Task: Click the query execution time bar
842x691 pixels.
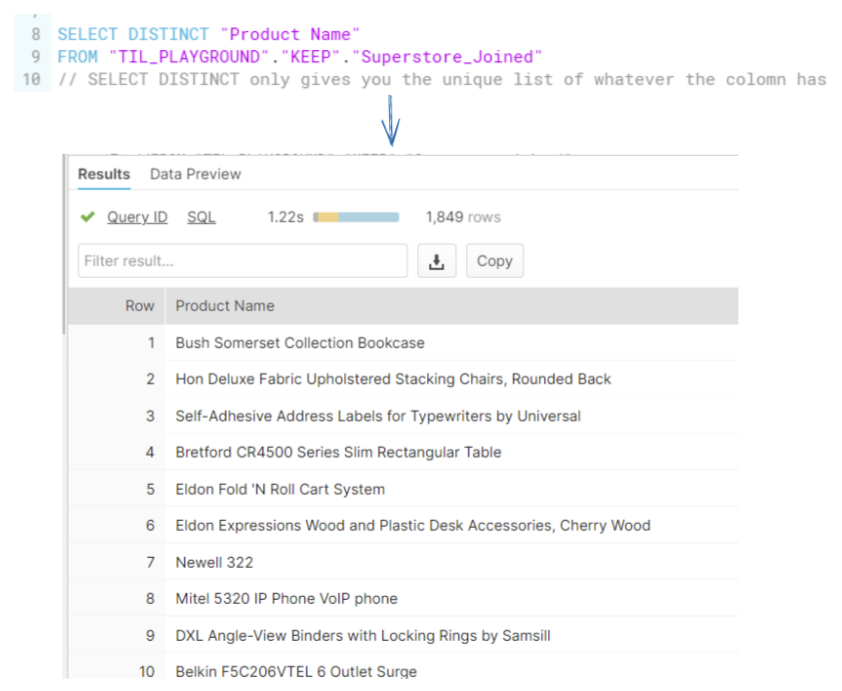Action: click(356, 217)
